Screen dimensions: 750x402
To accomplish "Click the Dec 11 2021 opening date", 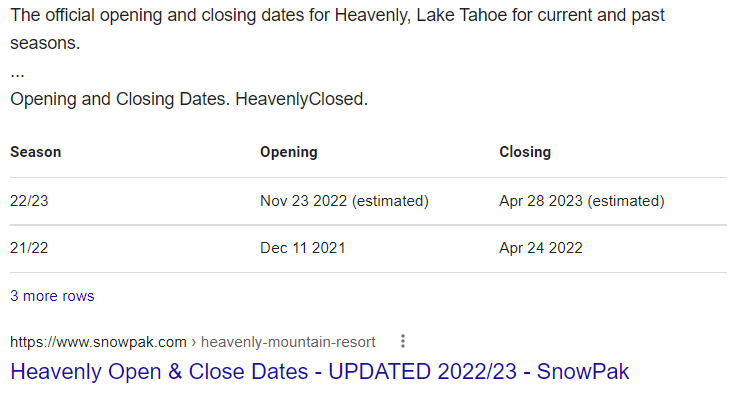I will coord(302,248).
